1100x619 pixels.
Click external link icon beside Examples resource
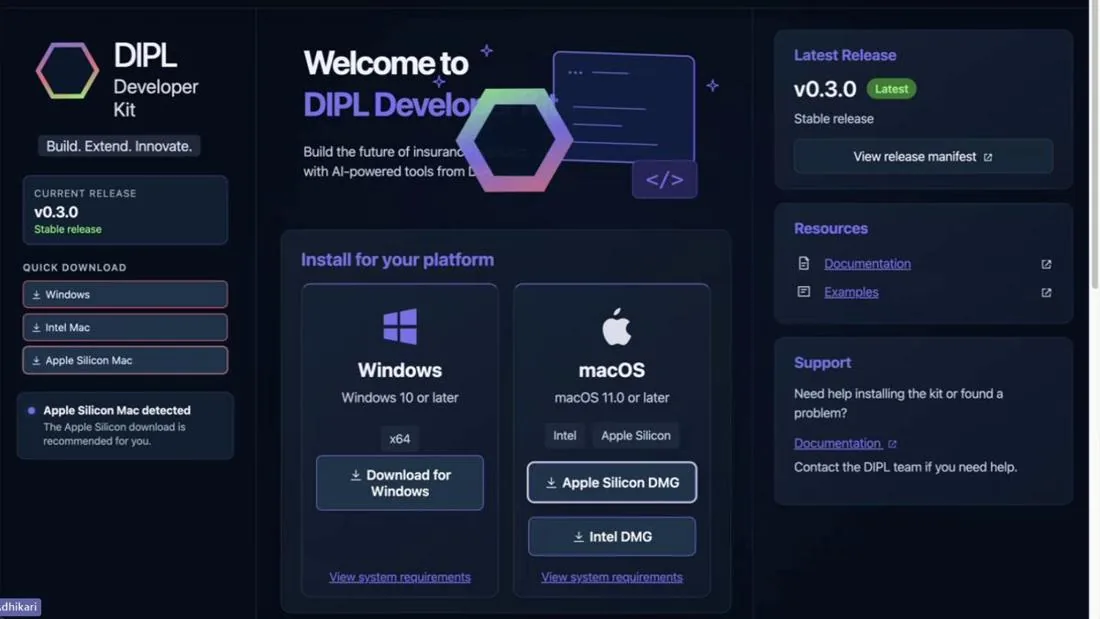(x=1046, y=293)
